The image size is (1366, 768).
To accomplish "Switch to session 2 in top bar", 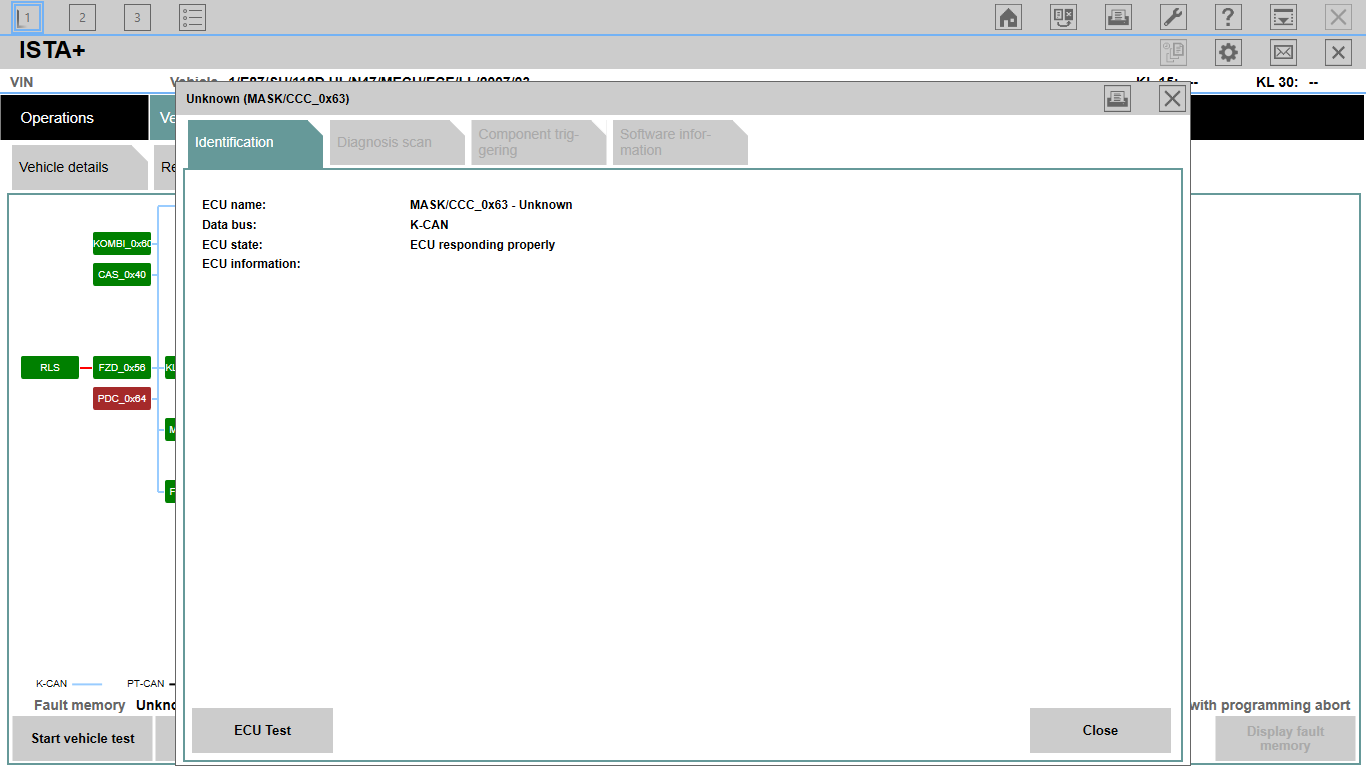I will pyautogui.click(x=82, y=17).
